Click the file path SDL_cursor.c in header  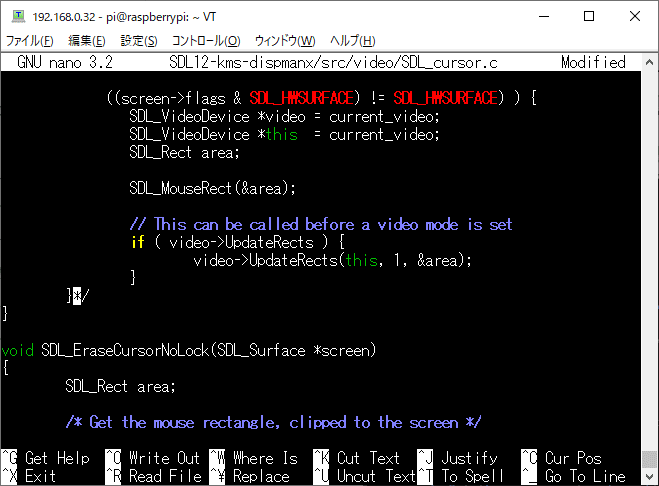[333, 62]
